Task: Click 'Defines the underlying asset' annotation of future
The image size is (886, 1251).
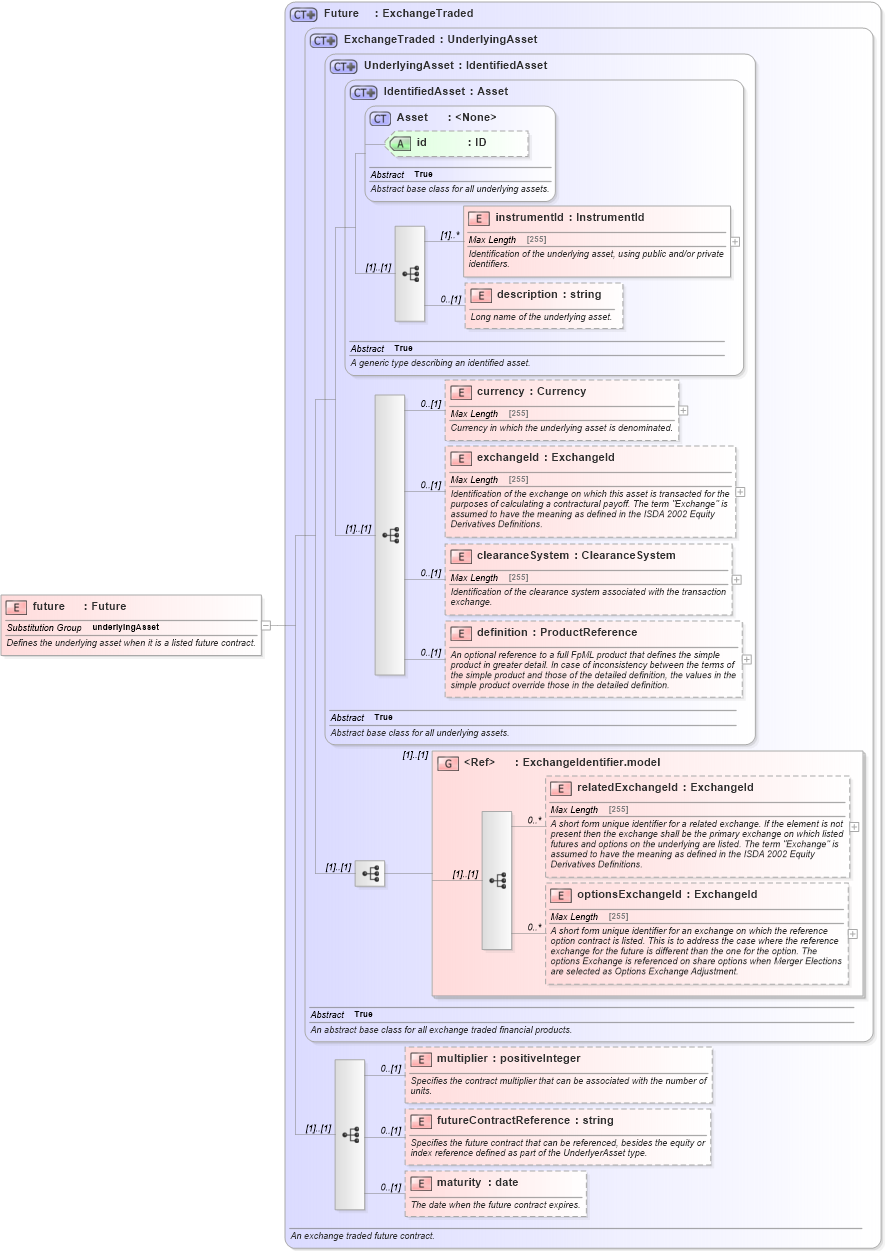Action: [130, 643]
